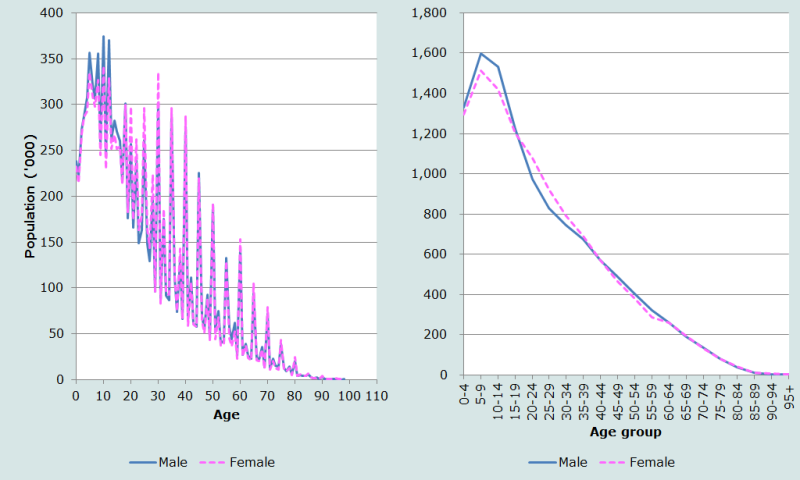Click the 150 value on left chart's y-axis
This screenshot has width=800, height=480.
pos(52,242)
